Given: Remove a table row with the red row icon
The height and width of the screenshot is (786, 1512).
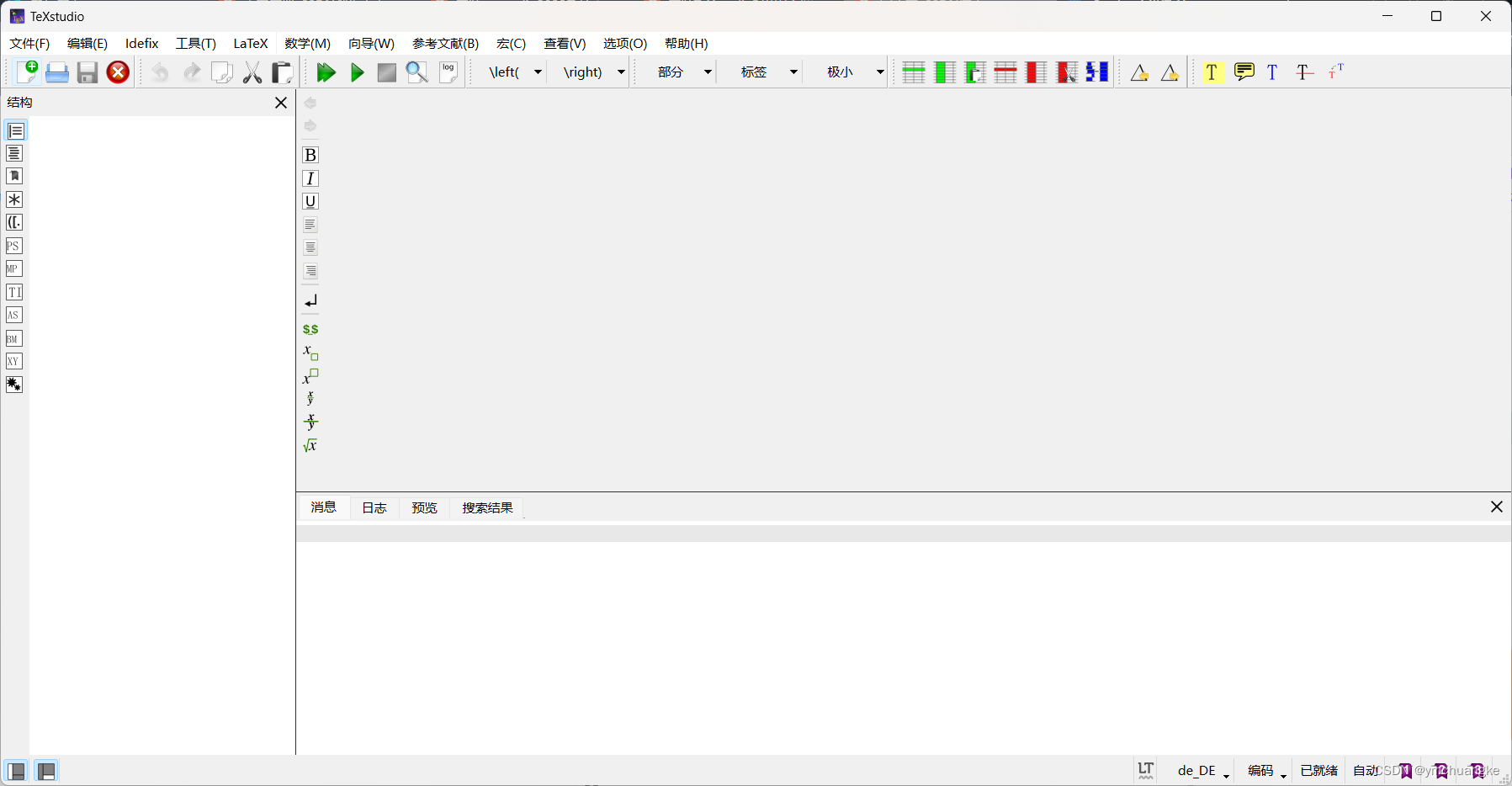Looking at the screenshot, I should point(1005,72).
